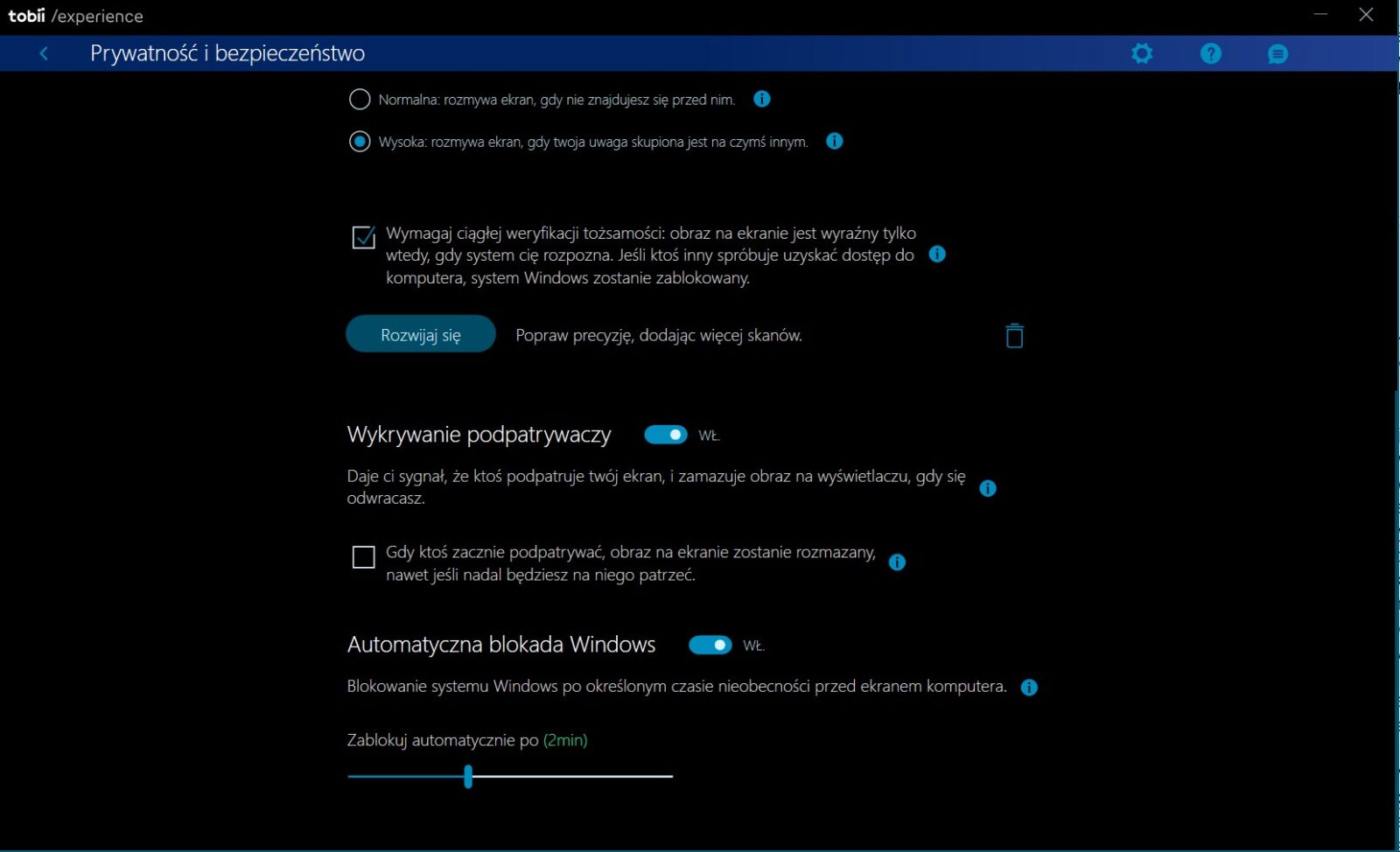Enable the Gdy ktoś zacznie podpatrywać checkbox
This screenshot has height=852, width=1400.
[x=363, y=557]
